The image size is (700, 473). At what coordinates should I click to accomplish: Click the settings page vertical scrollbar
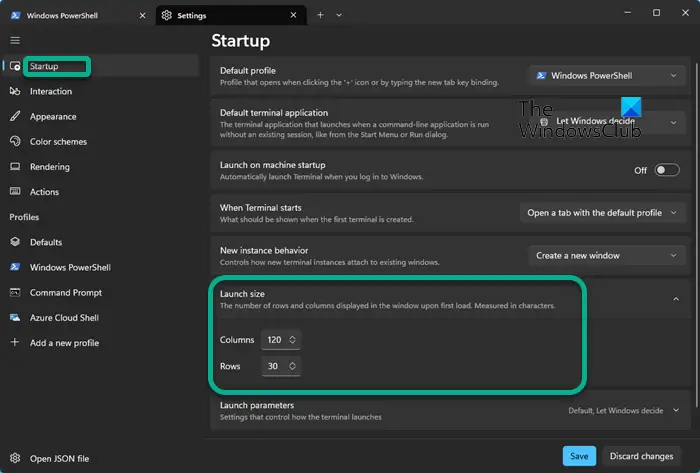point(697,236)
